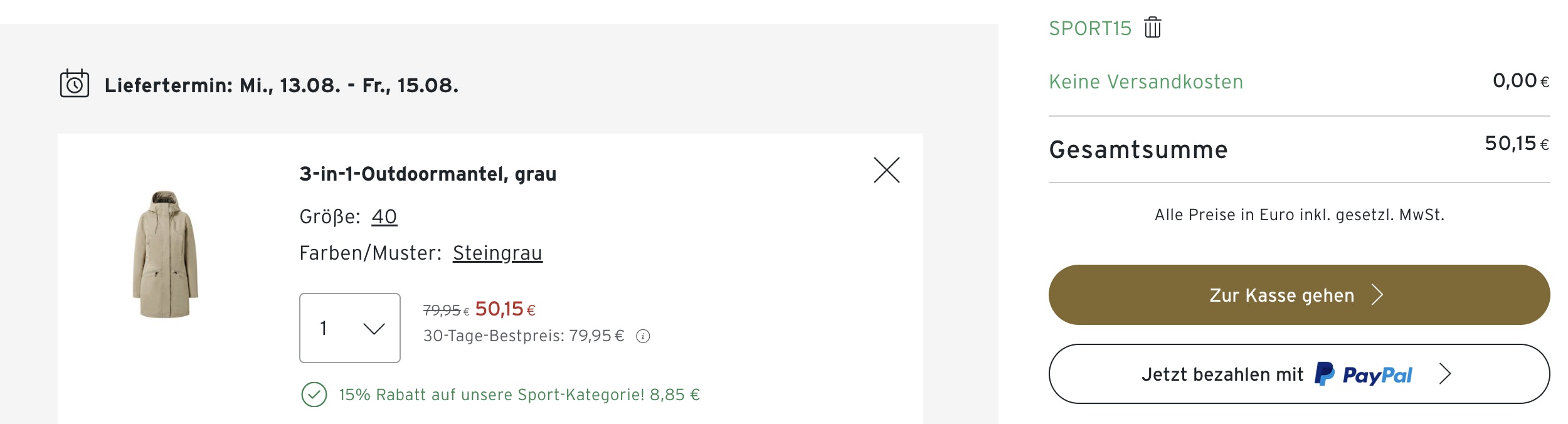The width and height of the screenshot is (1568, 424).
Task: Click the 15% Rabatt Sport-Kategorie text
Action: pos(519,395)
